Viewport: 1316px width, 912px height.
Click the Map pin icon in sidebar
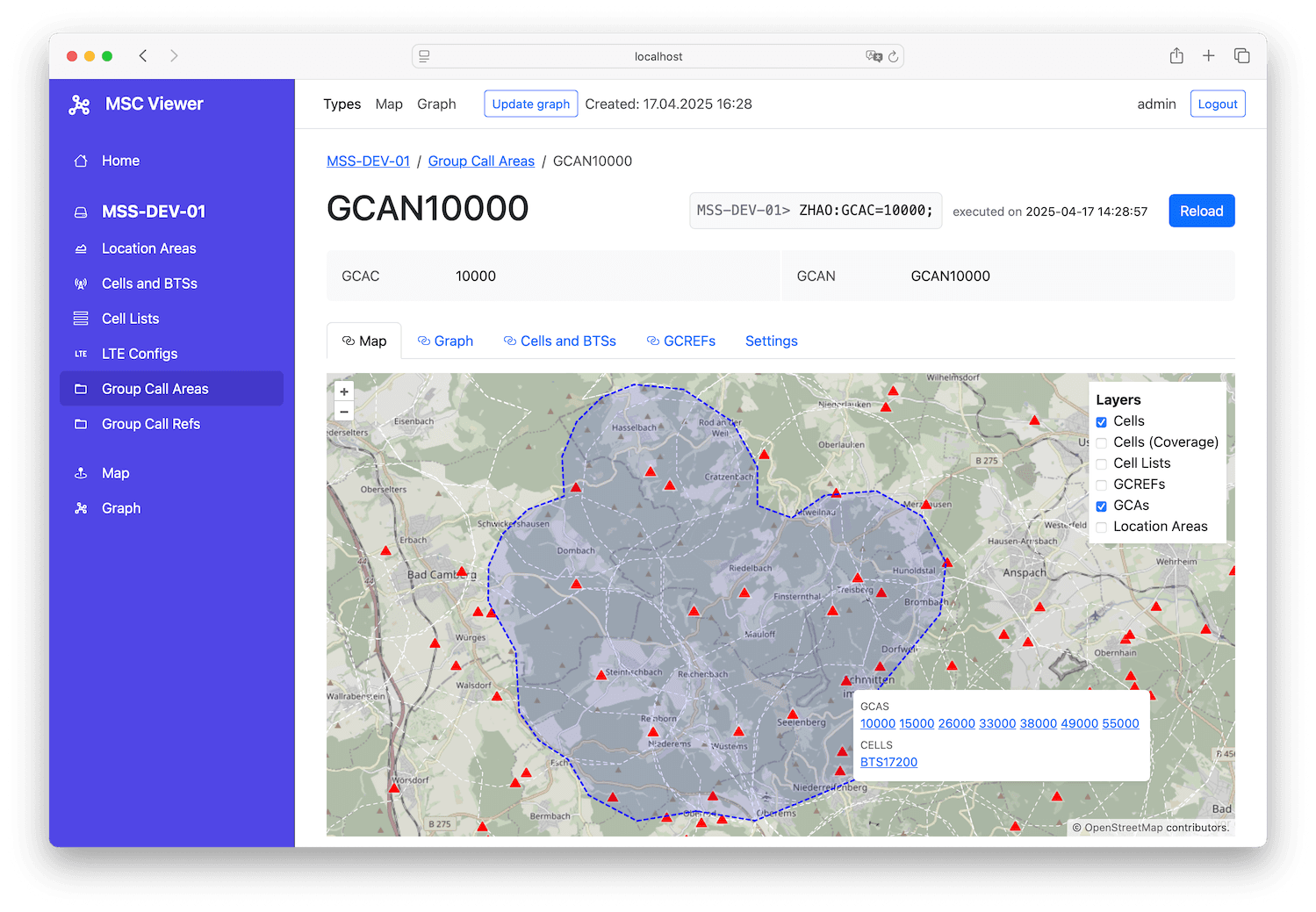(x=81, y=473)
